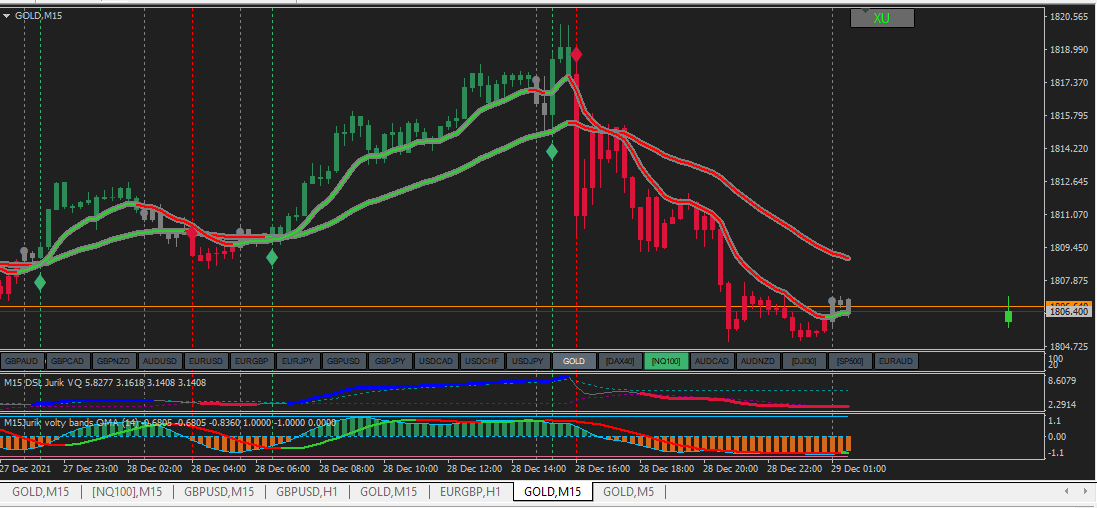Switch to the GOLD,M5 chart tab

(628, 492)
